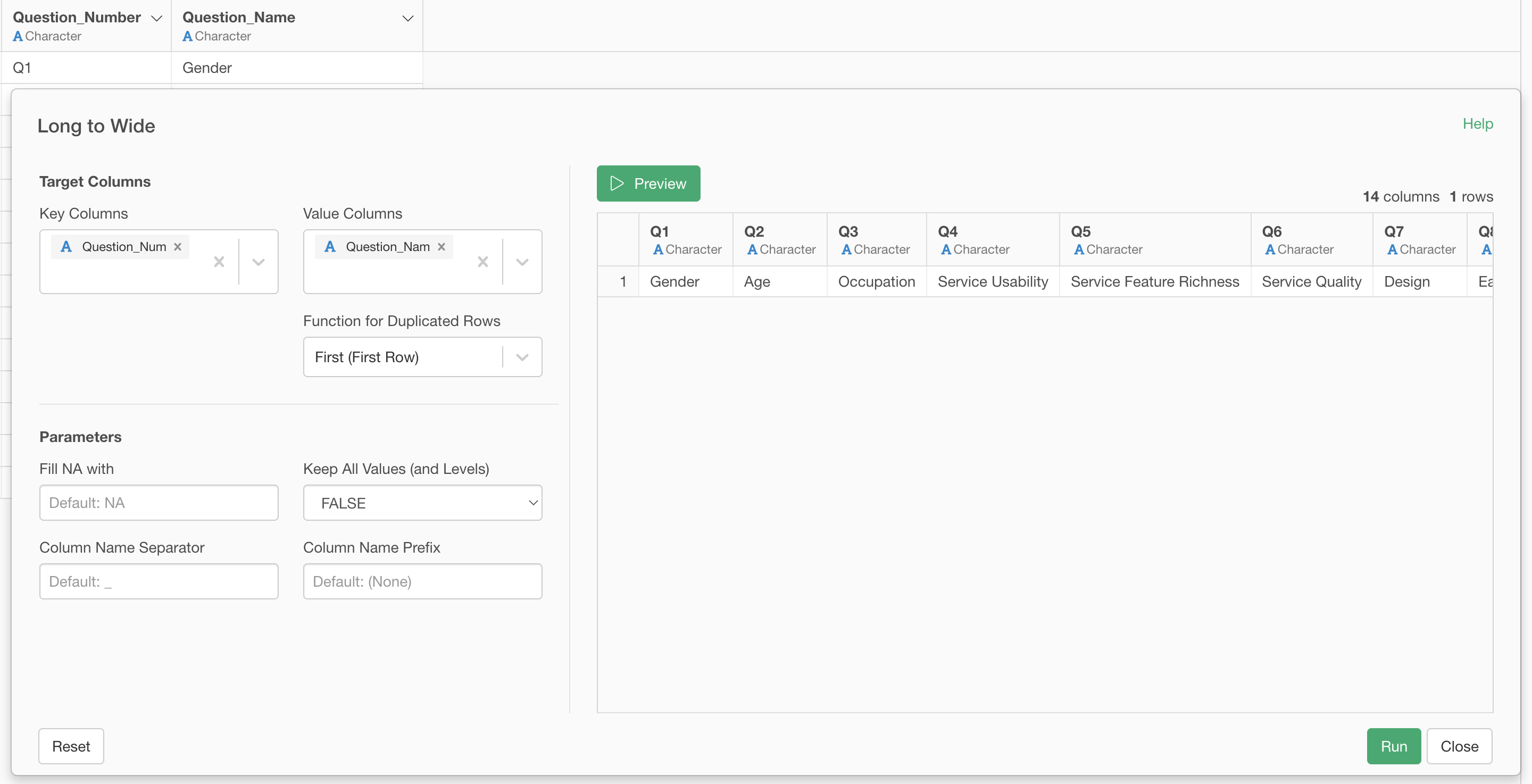This screenshot has width=1532, height=784.
Task: Open Key Columns dropdown arrow
Action: point(258,262)
